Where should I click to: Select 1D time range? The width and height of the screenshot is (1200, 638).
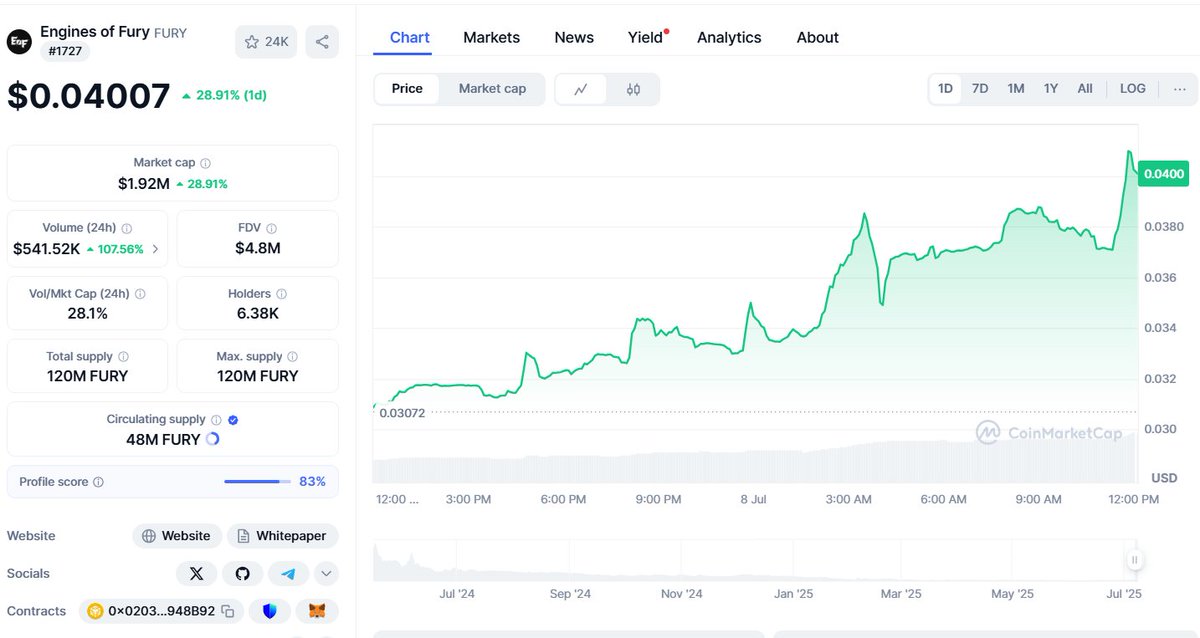click(945, 89)
